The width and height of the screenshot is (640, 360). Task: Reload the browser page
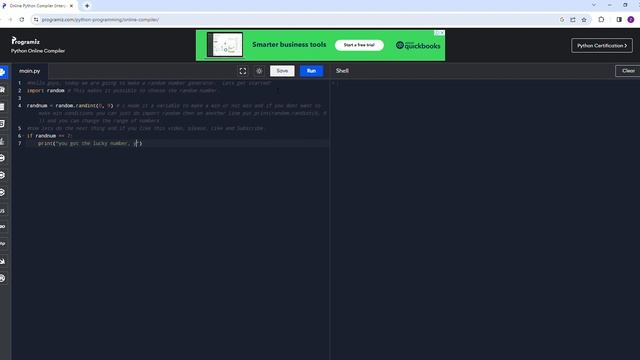(x=22, y=20)
